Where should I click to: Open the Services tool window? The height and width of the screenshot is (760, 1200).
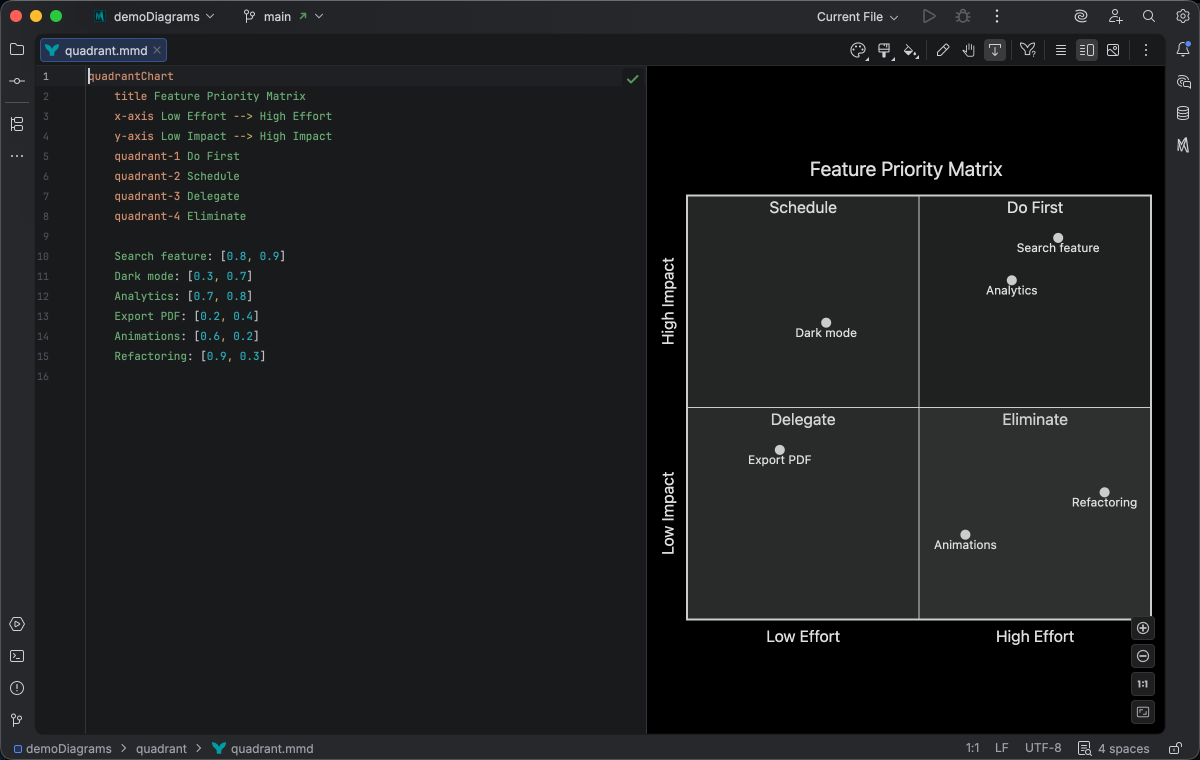click(x=17, y=624)
